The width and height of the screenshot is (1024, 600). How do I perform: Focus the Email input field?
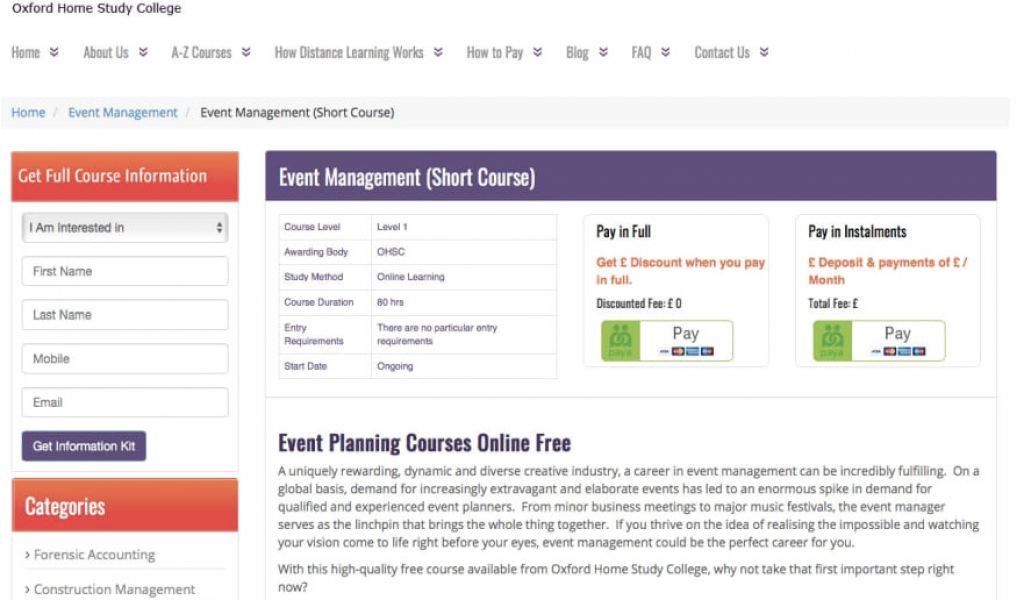click(125, 402)
